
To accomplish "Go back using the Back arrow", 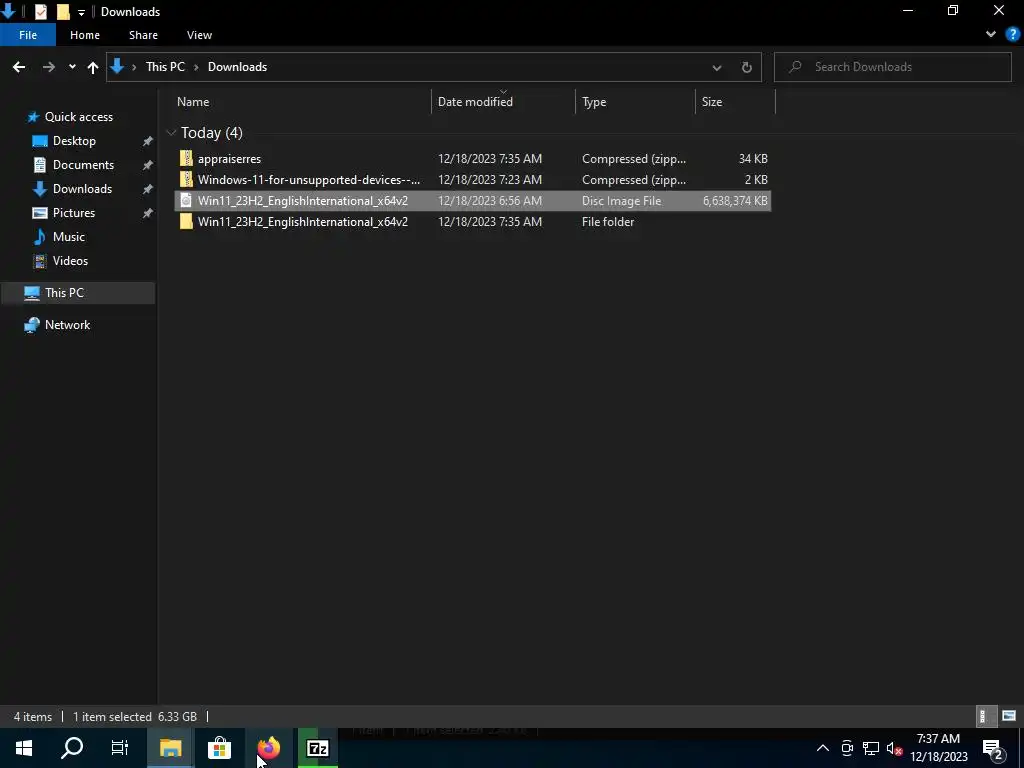I will tap(19, 67).
